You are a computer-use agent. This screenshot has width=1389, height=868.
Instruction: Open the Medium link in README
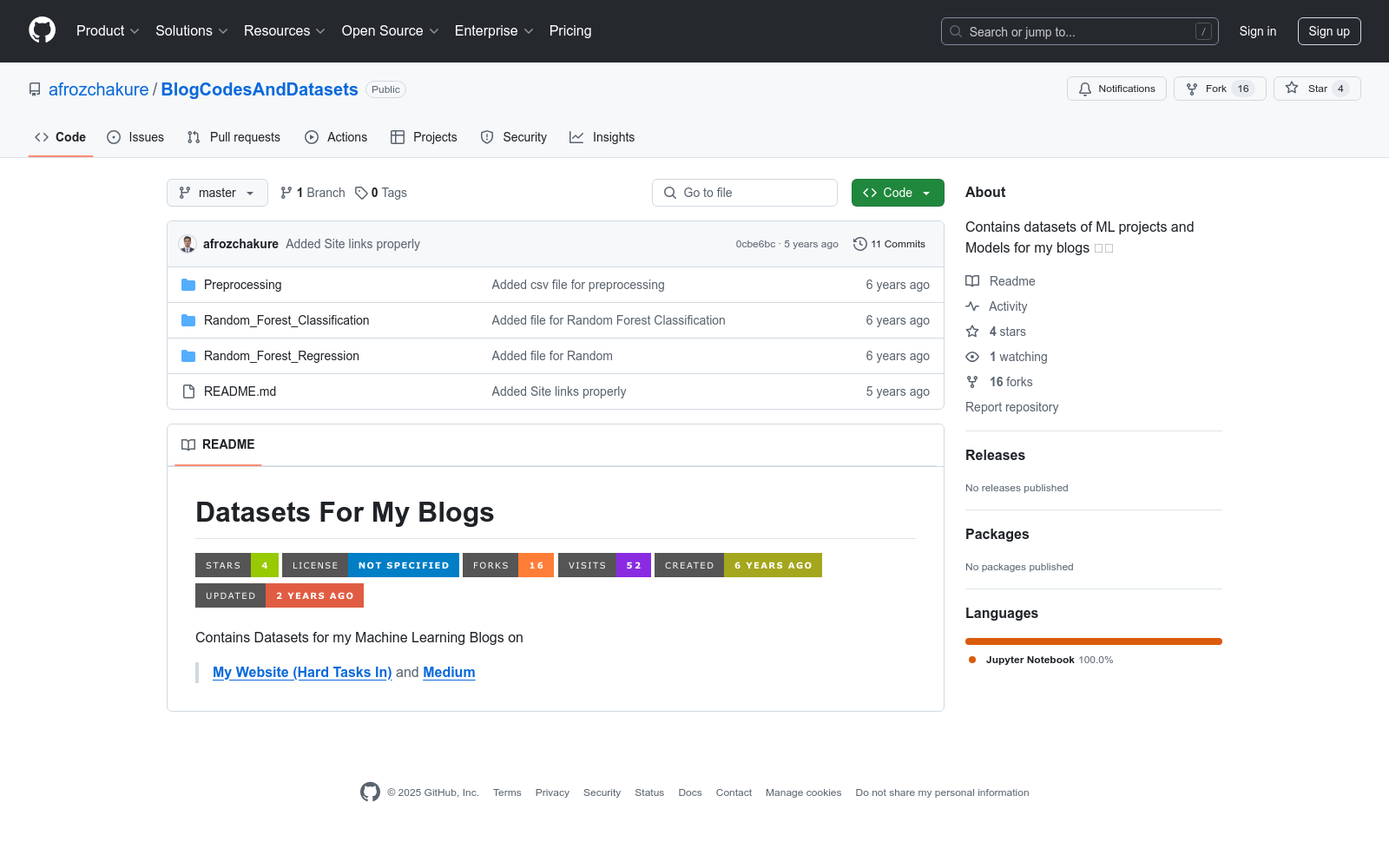[449, 672]
